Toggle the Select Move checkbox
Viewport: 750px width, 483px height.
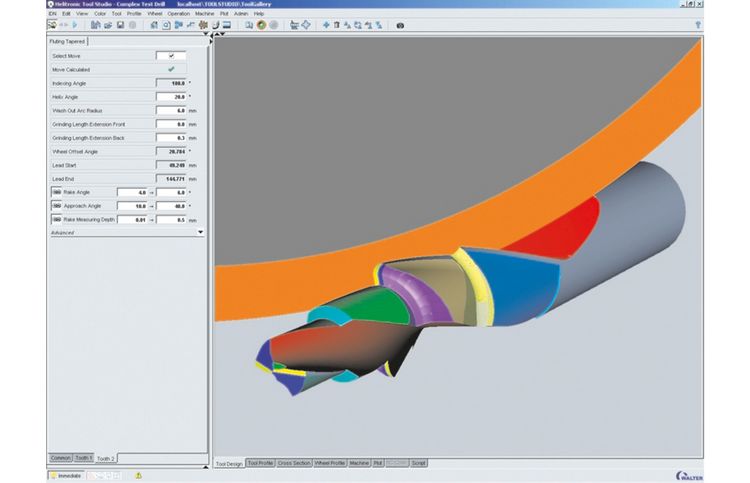171,56
